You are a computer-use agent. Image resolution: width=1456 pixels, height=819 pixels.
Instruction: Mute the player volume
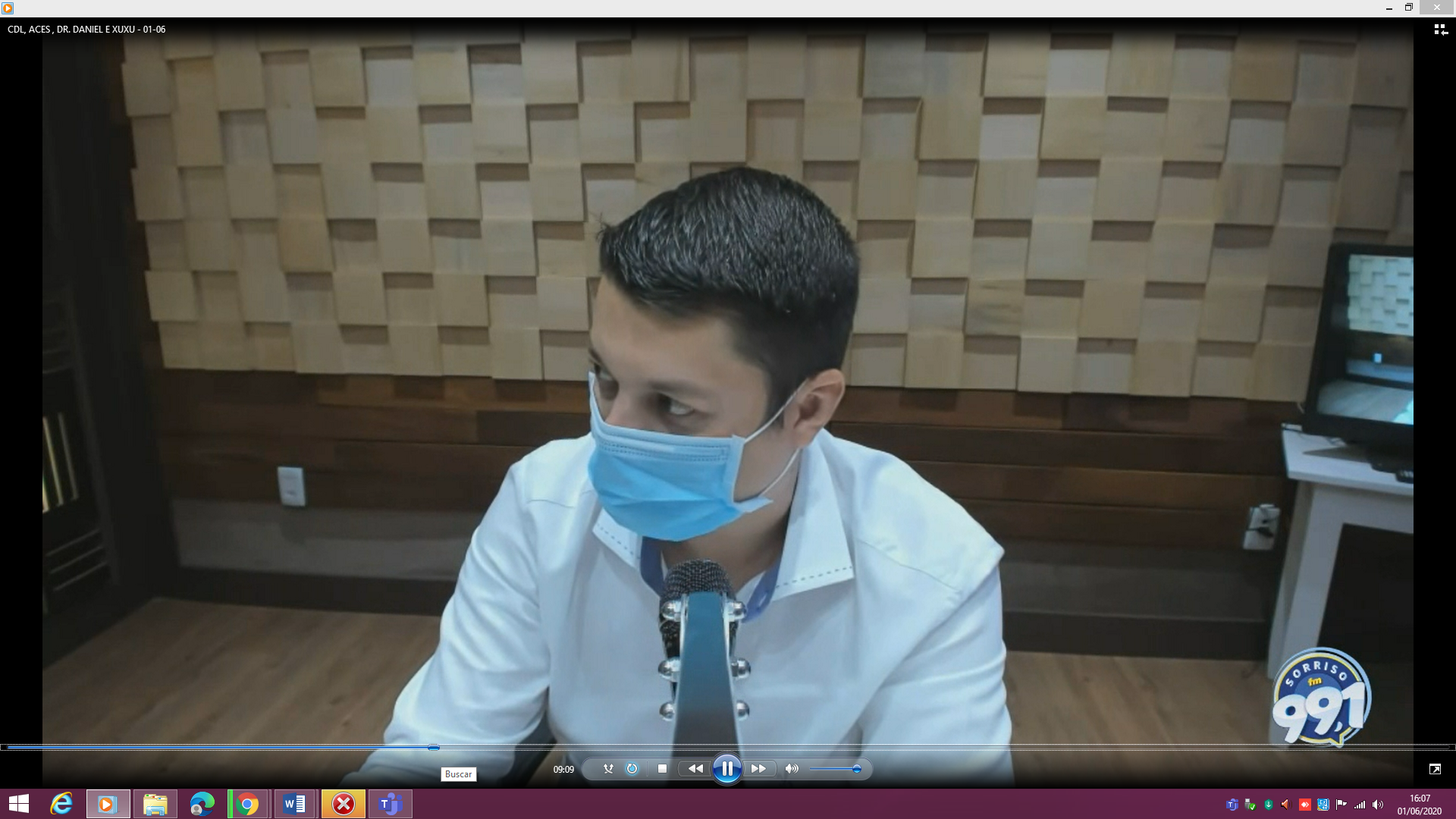click(792, 769)
